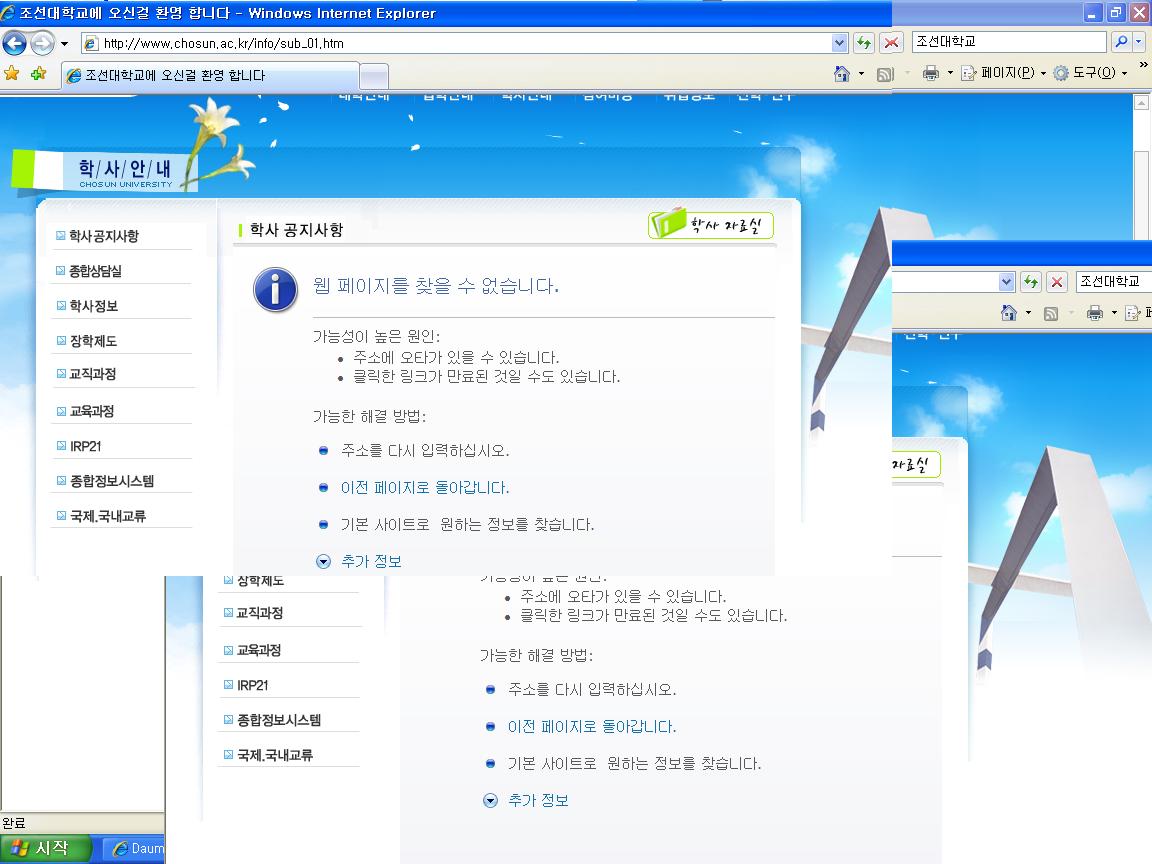This screenshot has height=864, width=1152.
Task: Click the red Stop X in background window copy
Action: pos(1057,282)
